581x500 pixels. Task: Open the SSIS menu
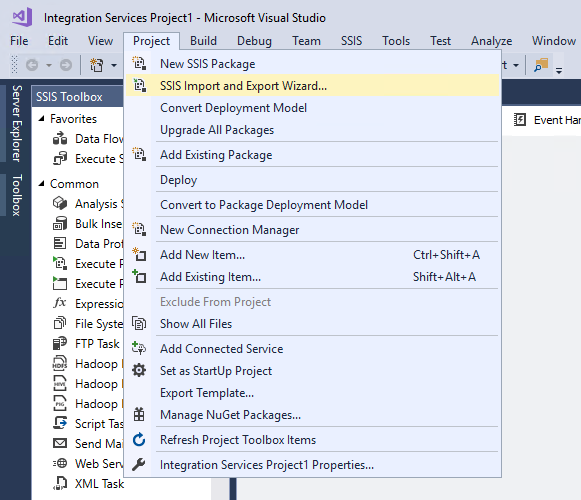coord(351,41)
